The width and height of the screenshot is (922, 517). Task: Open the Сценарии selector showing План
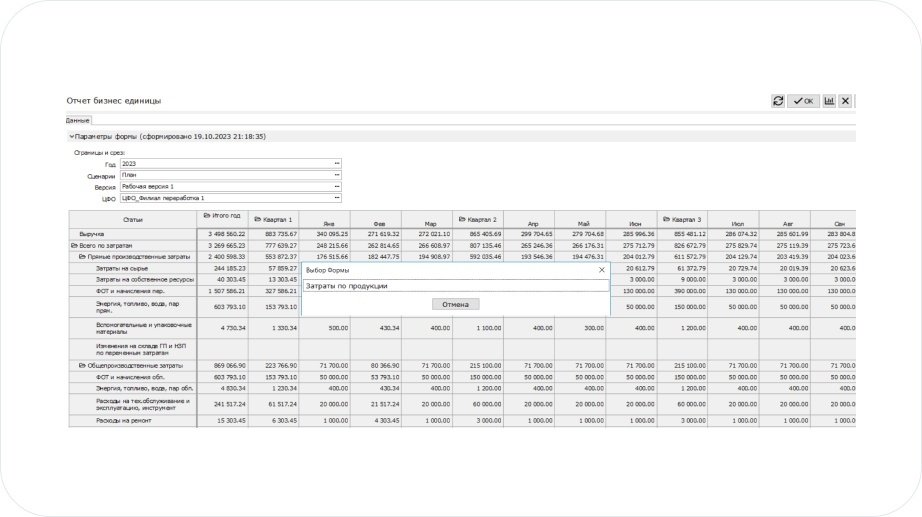click(337, 175)
